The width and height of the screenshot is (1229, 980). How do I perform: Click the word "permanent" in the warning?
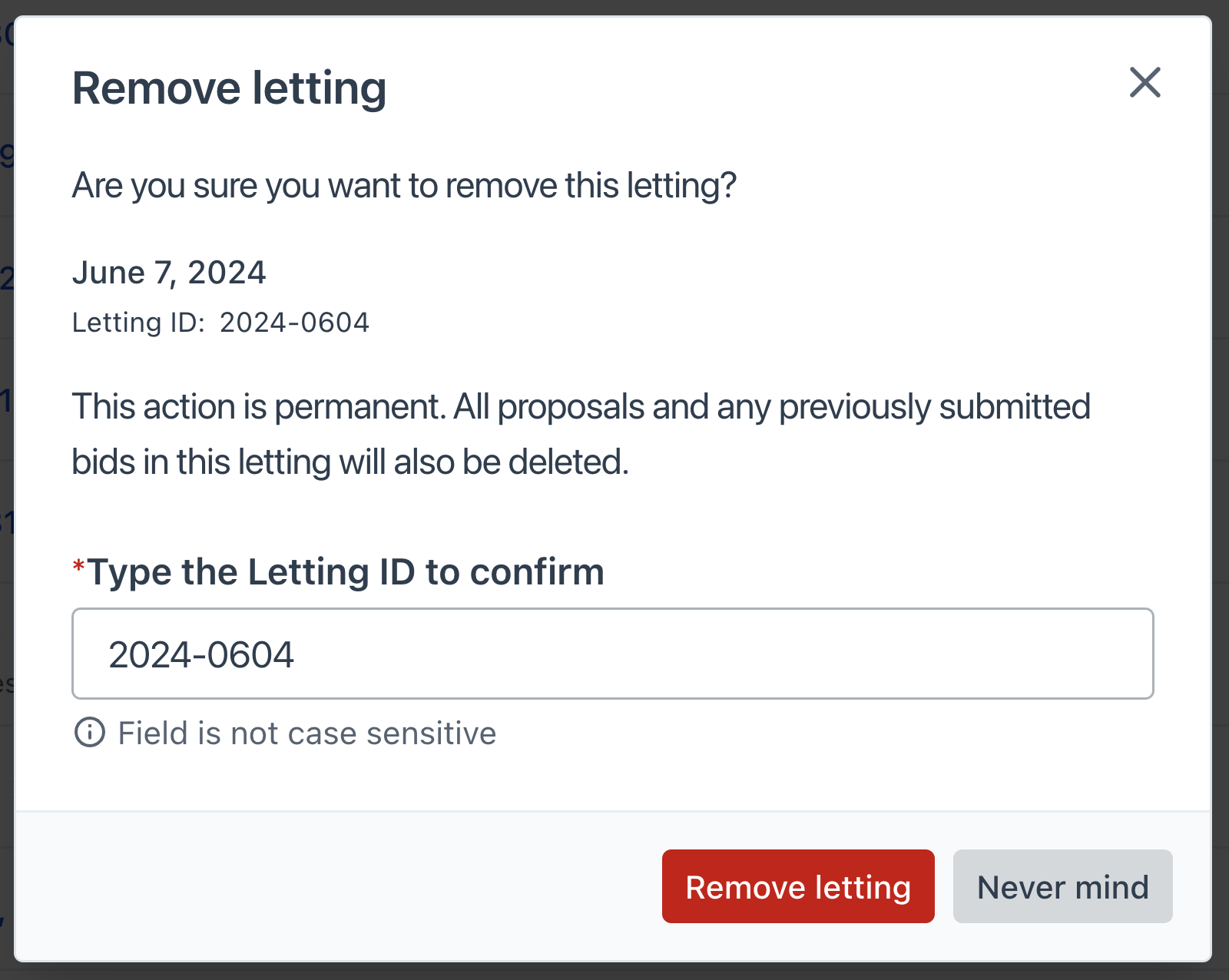[360, 407]
